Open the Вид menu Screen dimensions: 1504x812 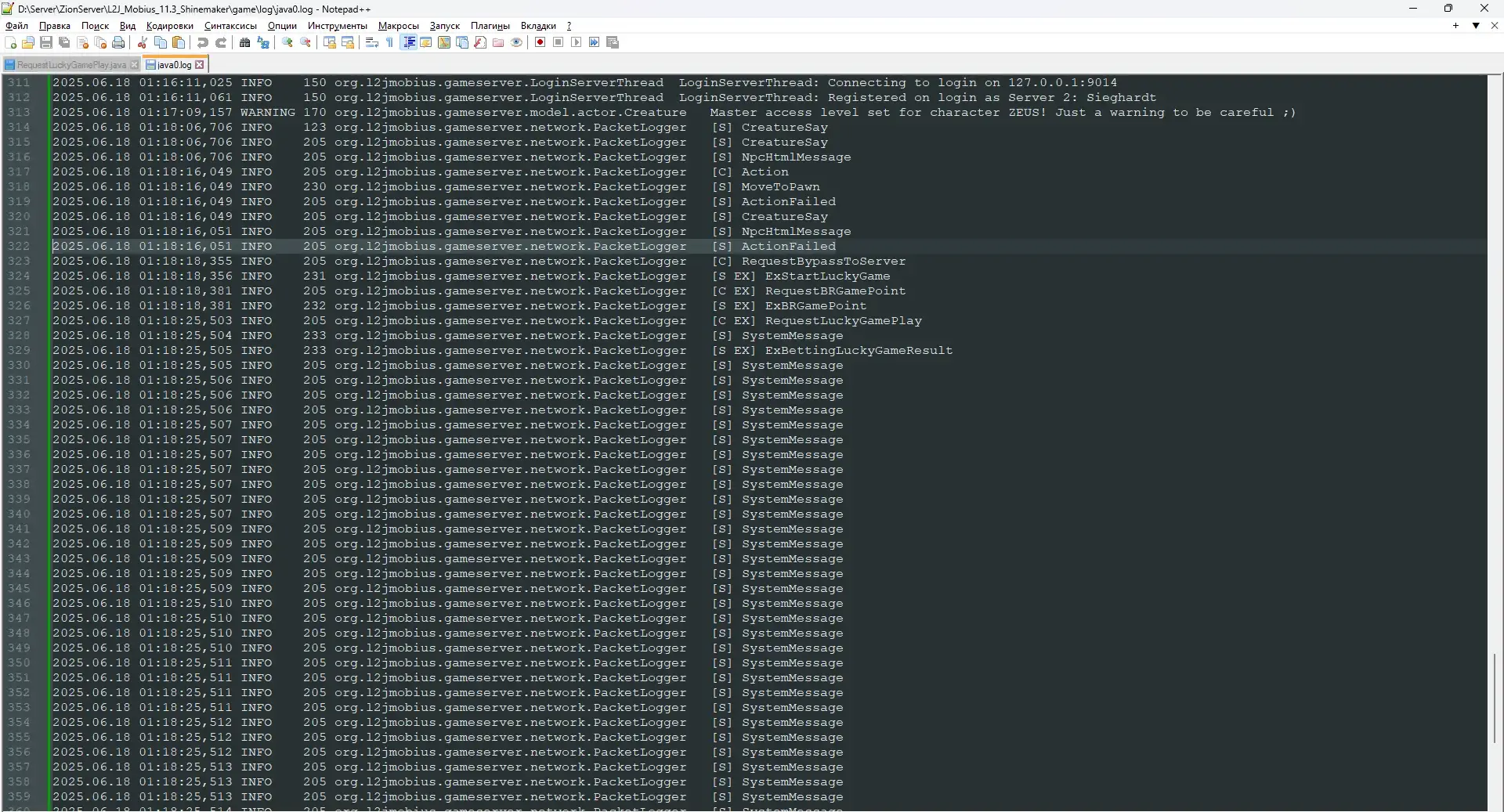[128, 26]
